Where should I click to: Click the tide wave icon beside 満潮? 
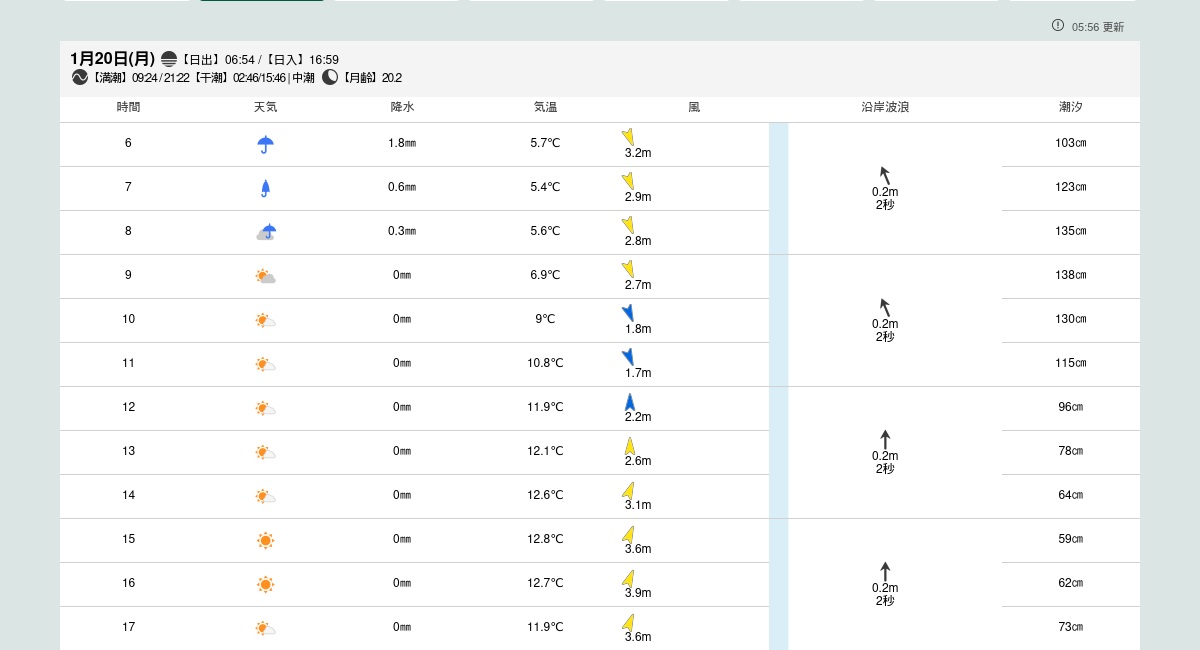point(80,77)
